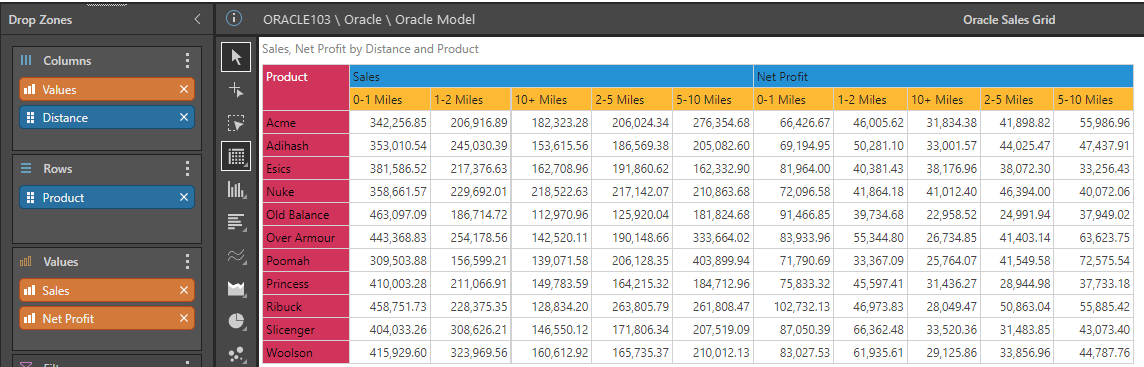Select the pie chart visualization
The image size is (1144, 367).
tap(236, 321)
